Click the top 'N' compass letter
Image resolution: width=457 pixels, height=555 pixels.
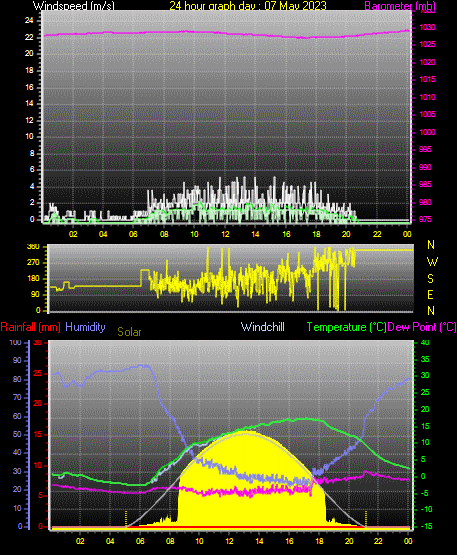point(431,245)
